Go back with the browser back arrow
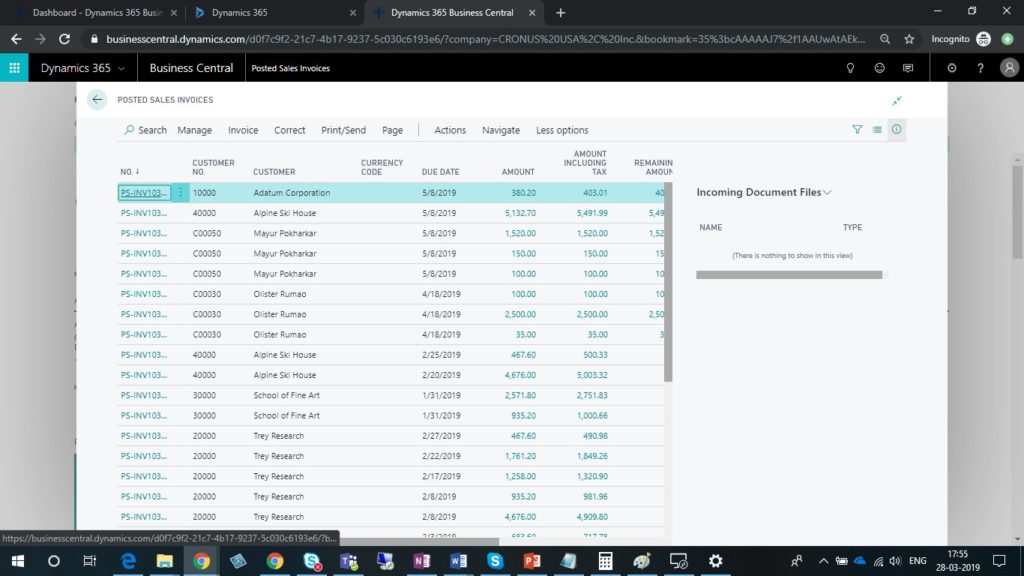 (x=16, y=39)
